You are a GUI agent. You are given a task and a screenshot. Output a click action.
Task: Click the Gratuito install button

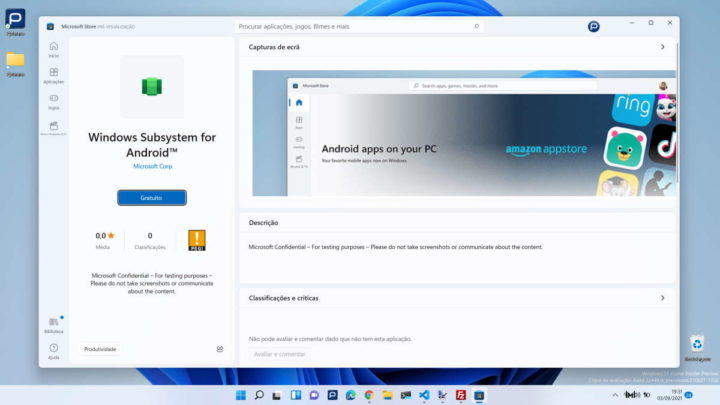(x=151, y=198)
